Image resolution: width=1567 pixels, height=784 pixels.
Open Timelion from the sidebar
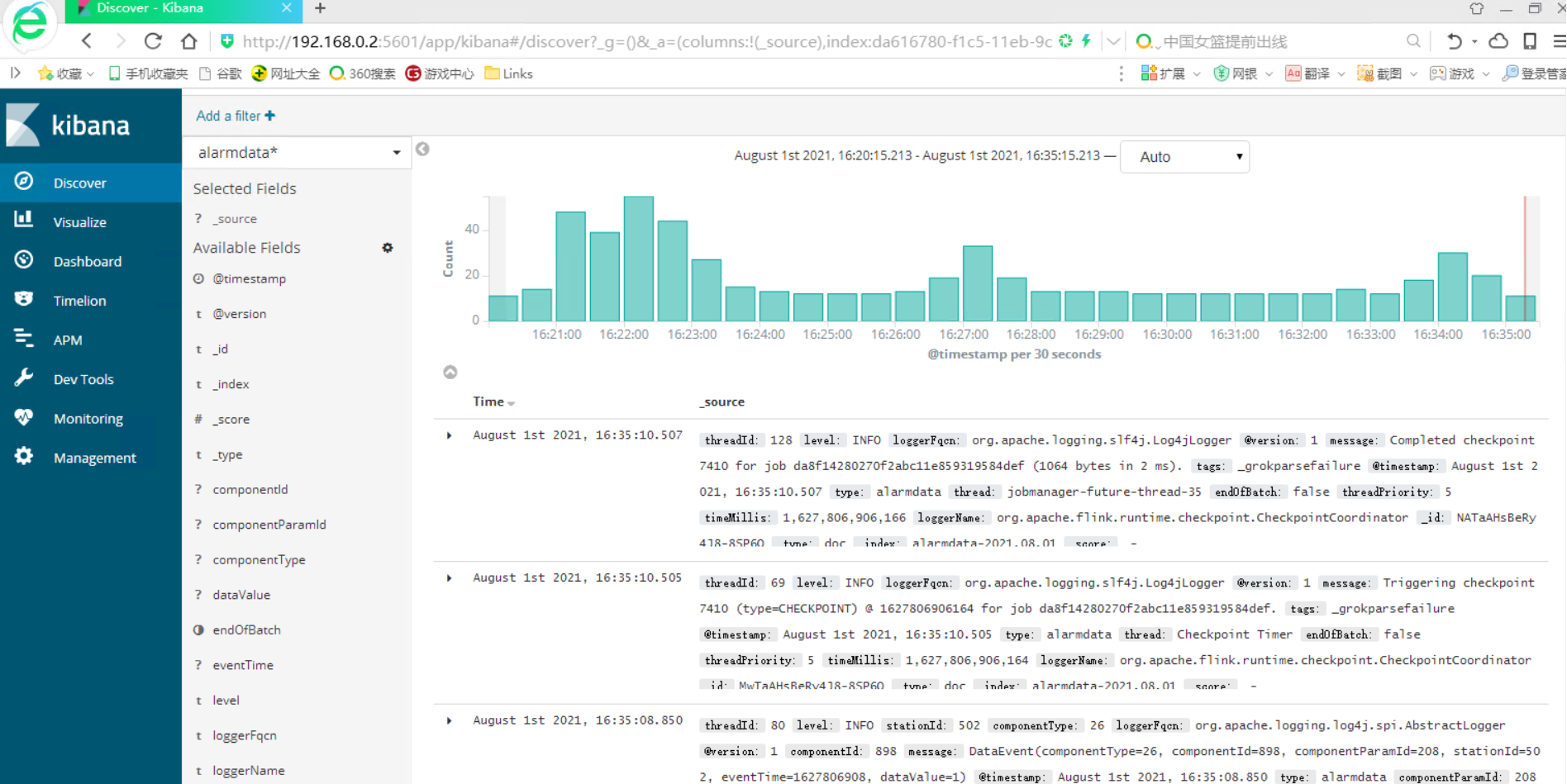point(90,301)
